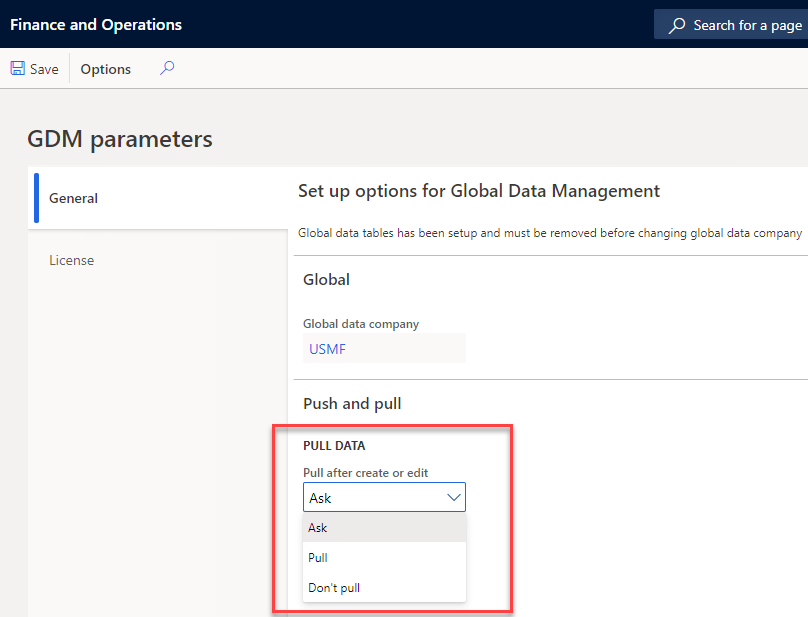Collapse the Push and pull section header
The width and height of the screenshot is (808, 617).
click(x=352, y=404)
